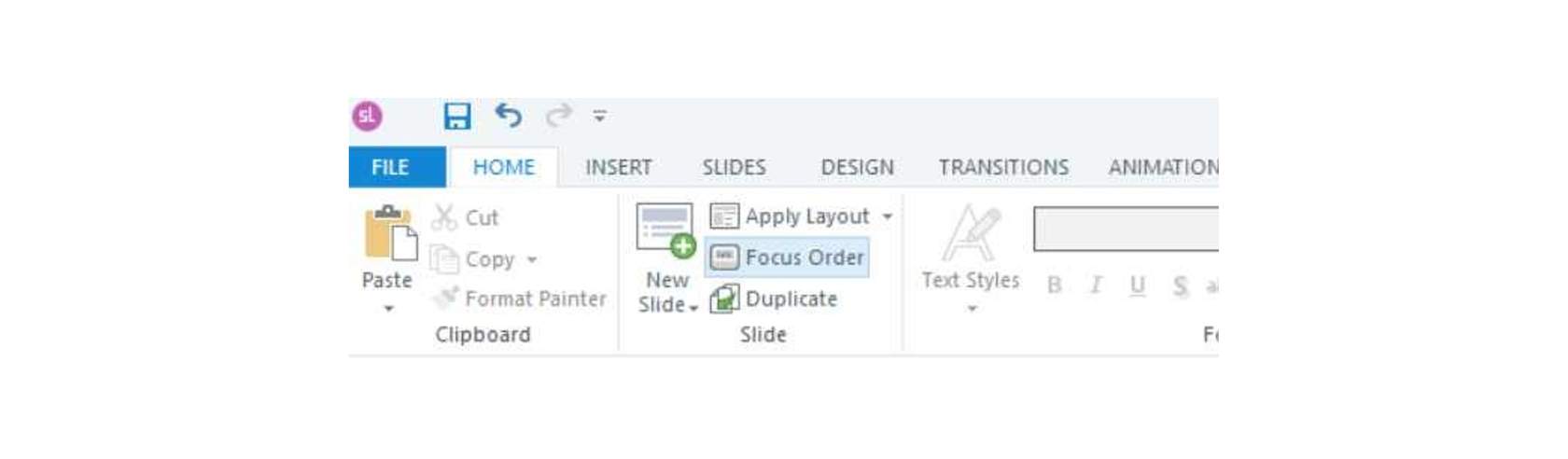1568x459 pixels.
Task: Expand the Copy dropdown arrow
Action: (532, 259)
